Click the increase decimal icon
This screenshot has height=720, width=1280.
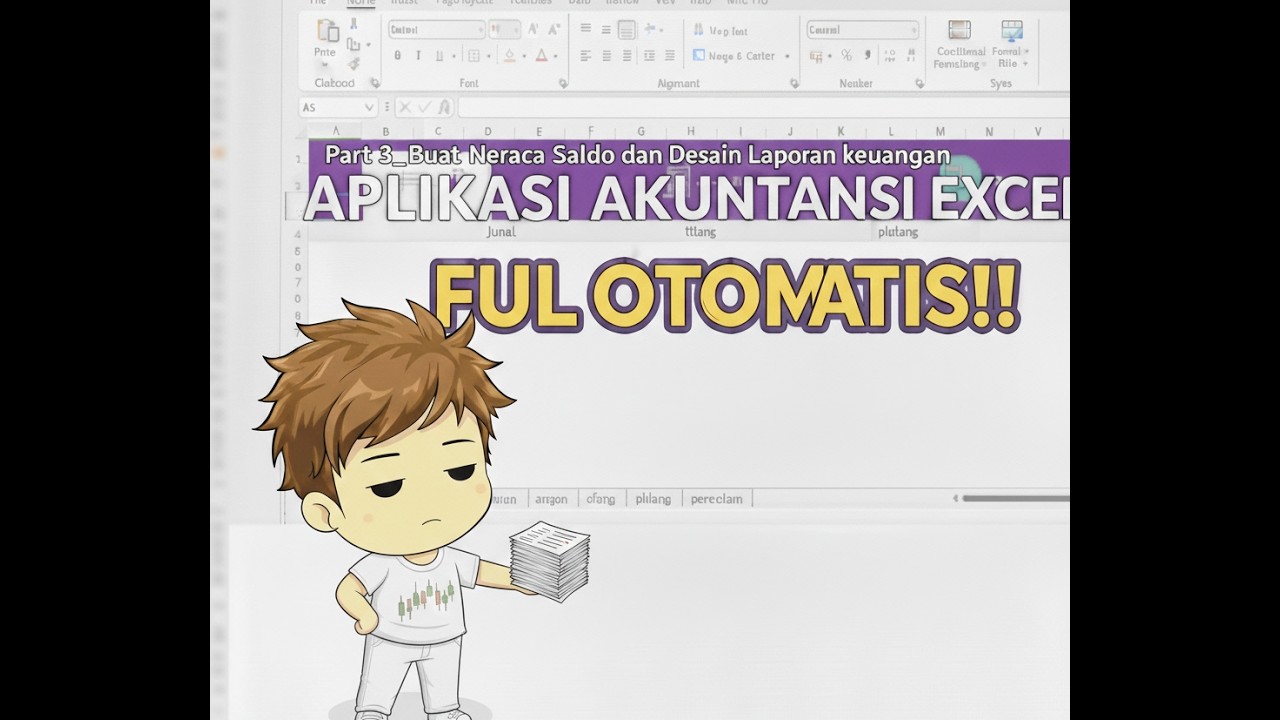(x=890, y=56)
